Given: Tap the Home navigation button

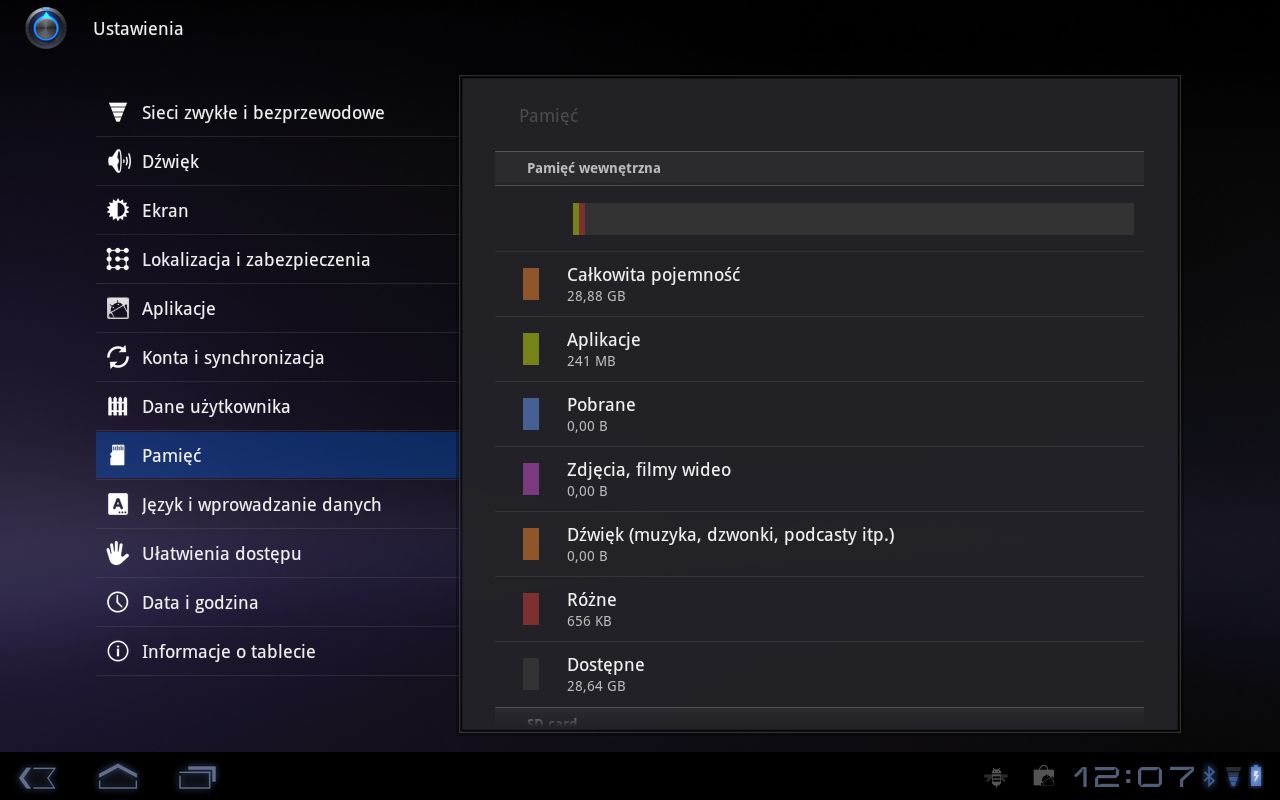Looking at the screenshot, I should click(117, 776).
